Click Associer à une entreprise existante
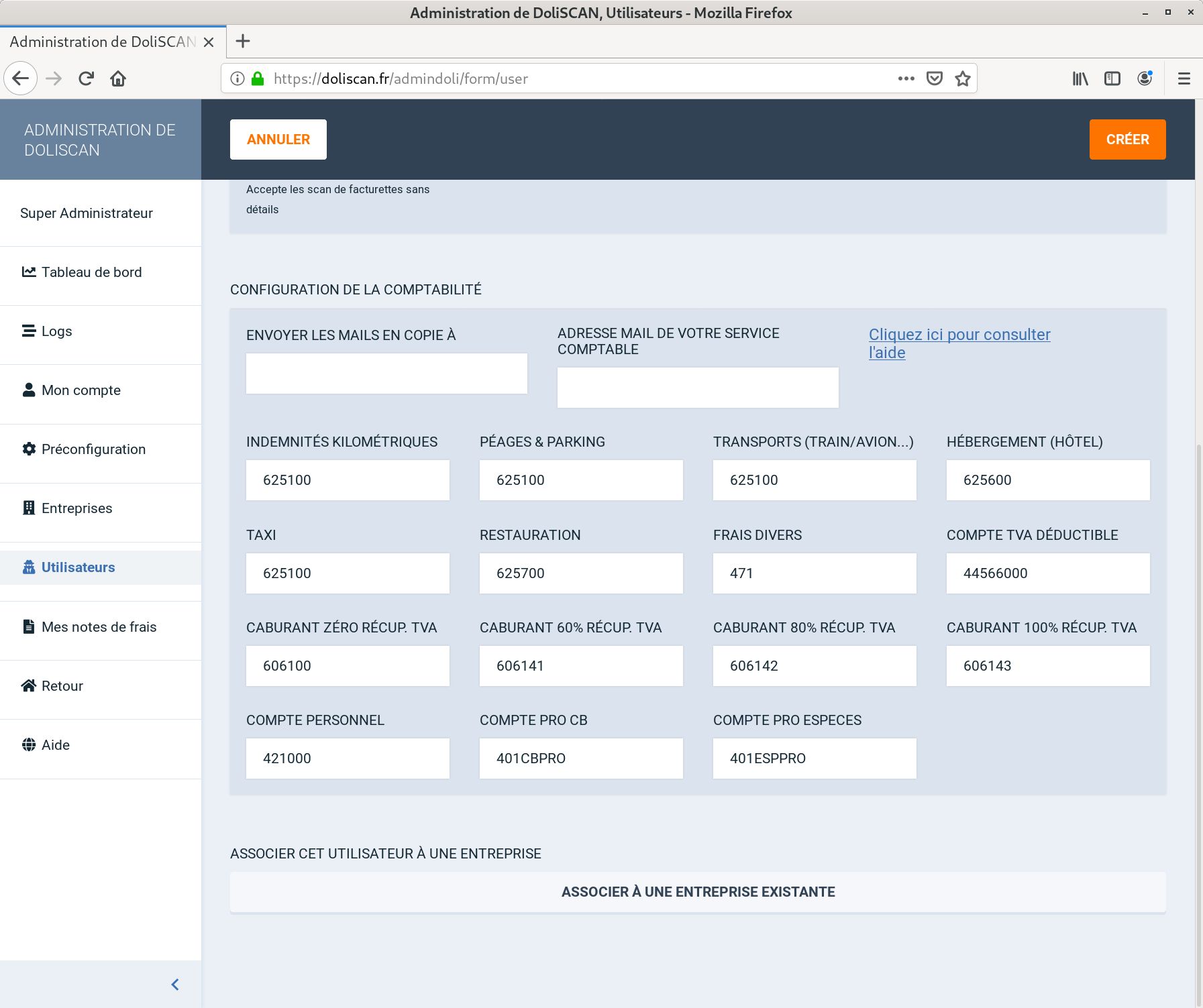The width and height of the screenshot is (1203, 1008). [x=698, y=892]
